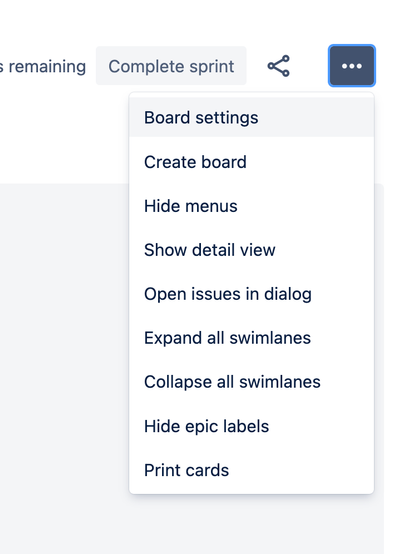
Task: Hide epic labels on the board
Action: pos(252,426)
